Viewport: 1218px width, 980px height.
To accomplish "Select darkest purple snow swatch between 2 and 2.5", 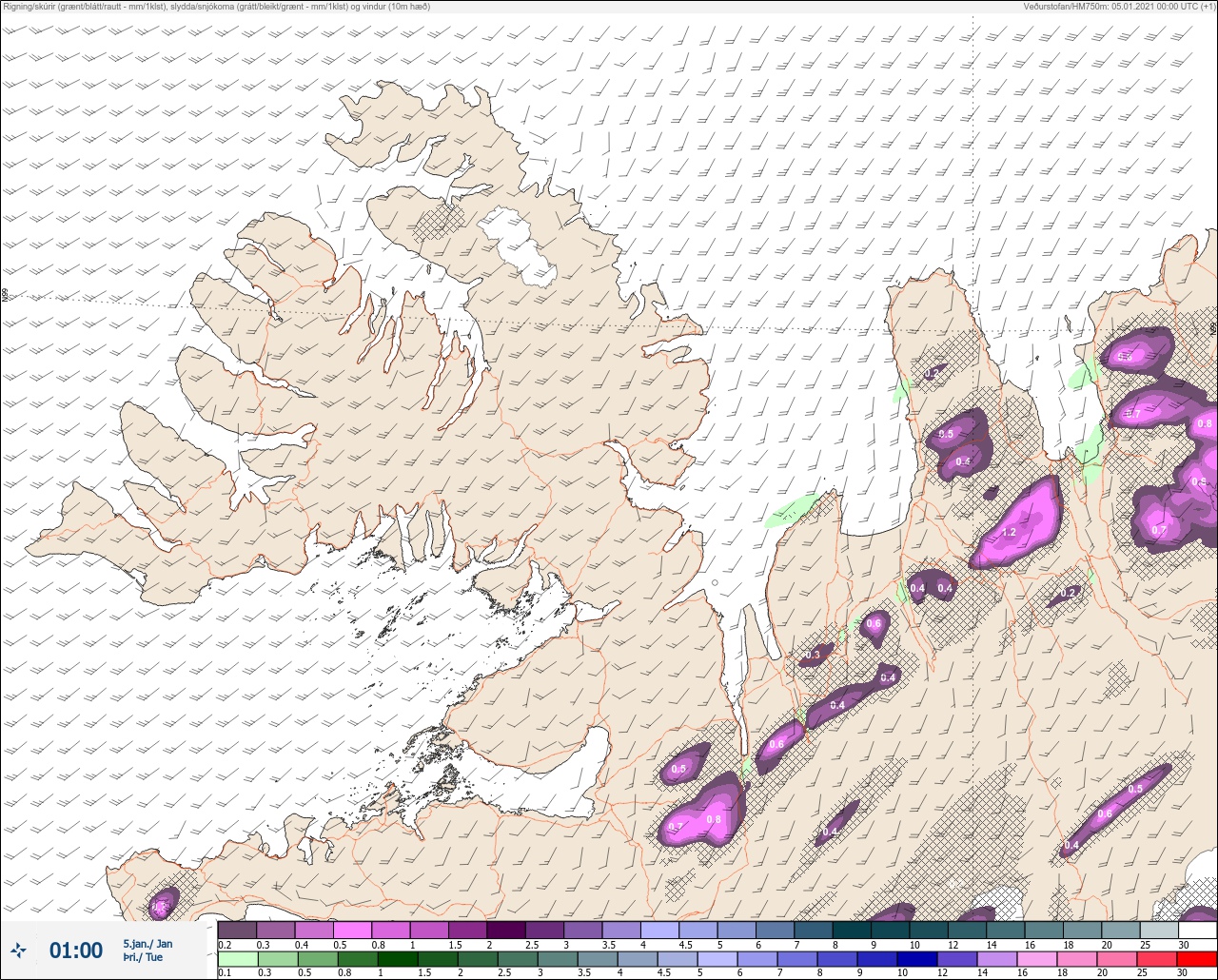I will click(505, 930).
